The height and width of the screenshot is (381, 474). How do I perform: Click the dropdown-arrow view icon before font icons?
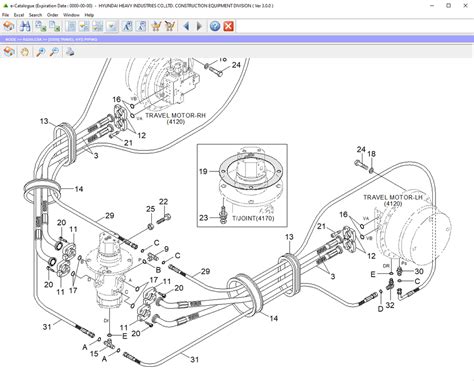click(x=112, y=26)
